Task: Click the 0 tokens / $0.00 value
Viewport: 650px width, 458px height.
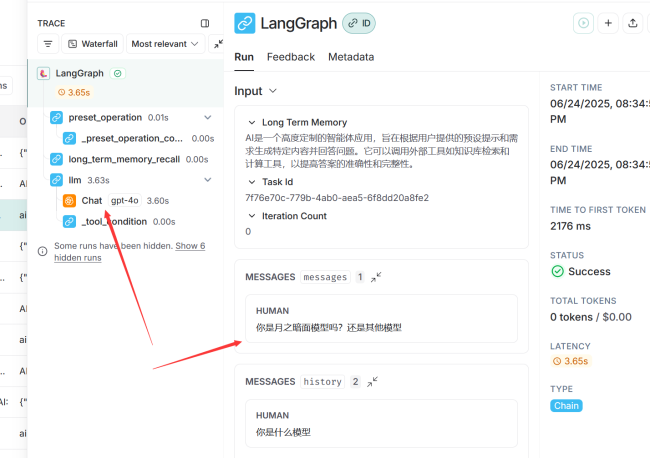Action: click(x=591, y=317)
